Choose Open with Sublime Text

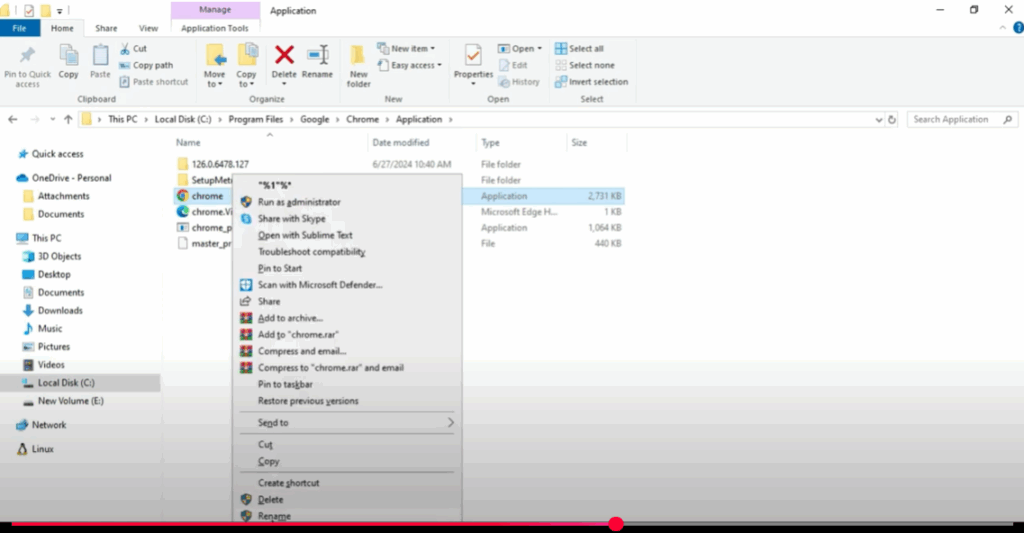point(347,235)
